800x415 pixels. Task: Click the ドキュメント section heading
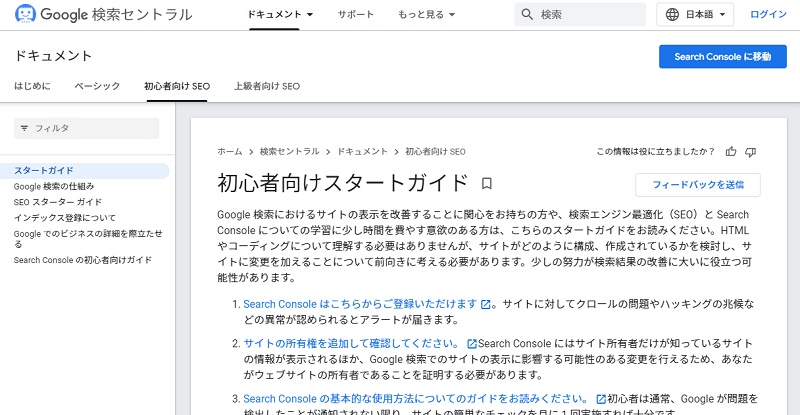click(53, 56)
